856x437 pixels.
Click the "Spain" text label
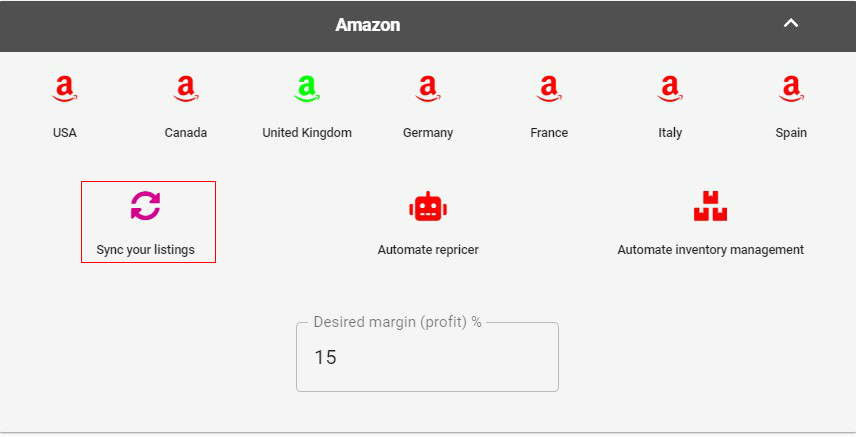[x=791, y=133]
